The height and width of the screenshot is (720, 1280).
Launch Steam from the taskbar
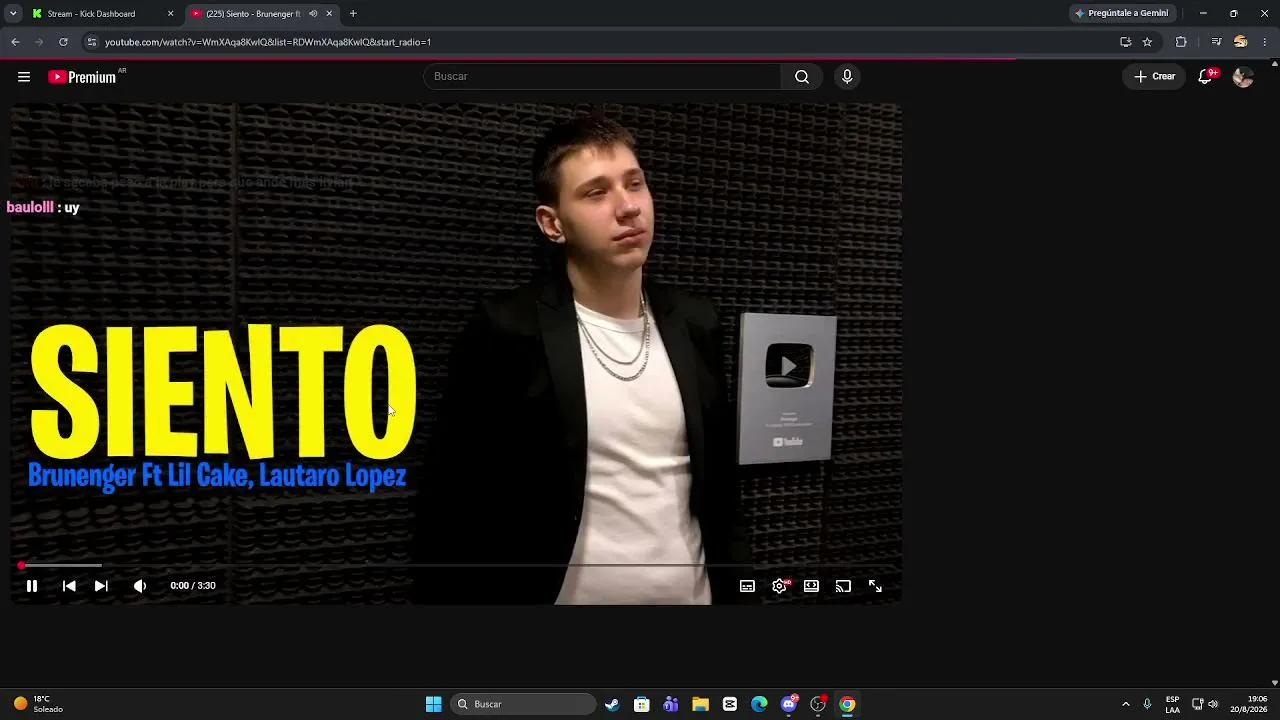[612, 704]
